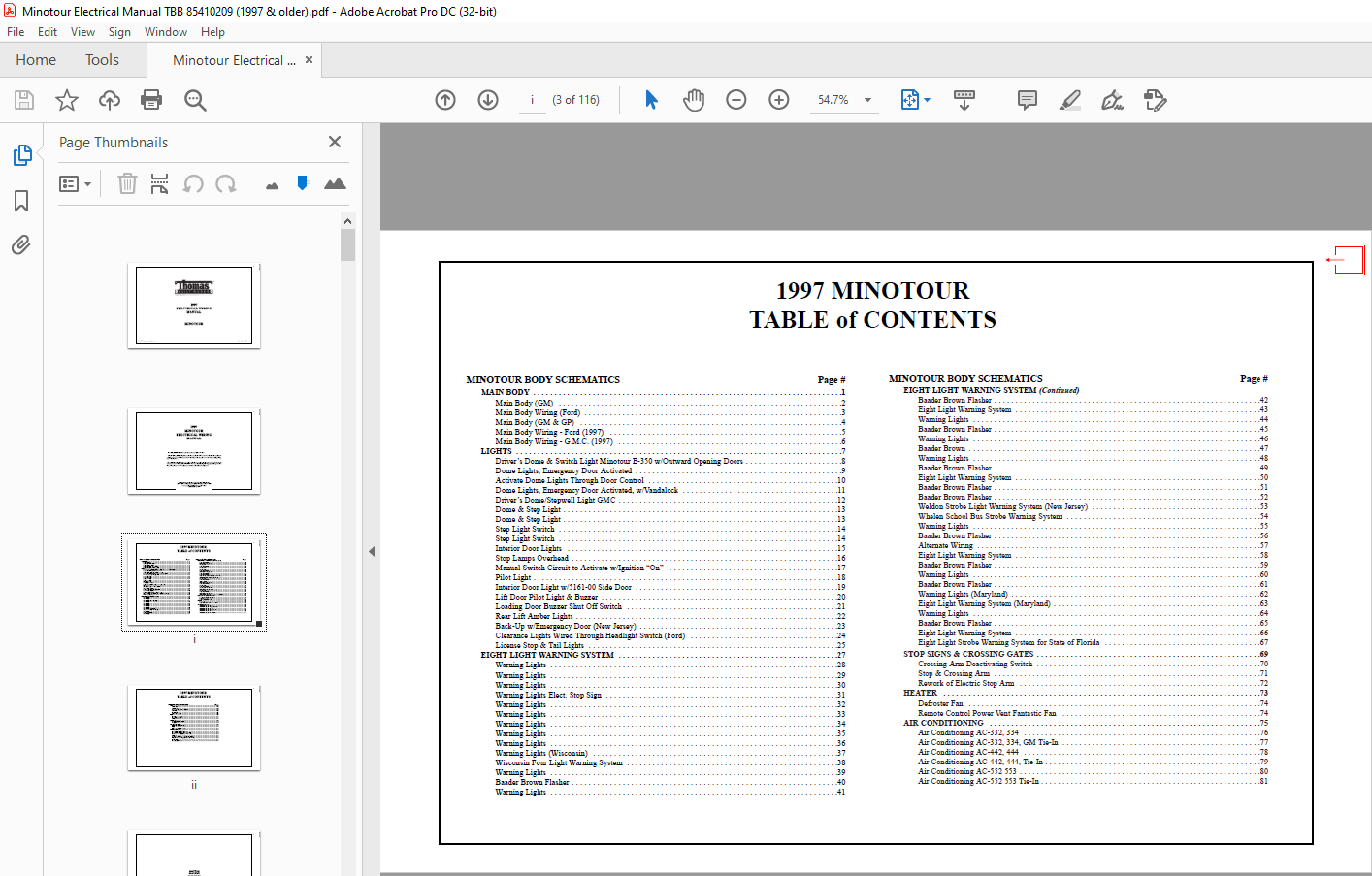This screenshot has width=1372, height=876.
Task: Click 'STOP SIGNS & CROSSING GATES' heading
Action: click(968, 654)
